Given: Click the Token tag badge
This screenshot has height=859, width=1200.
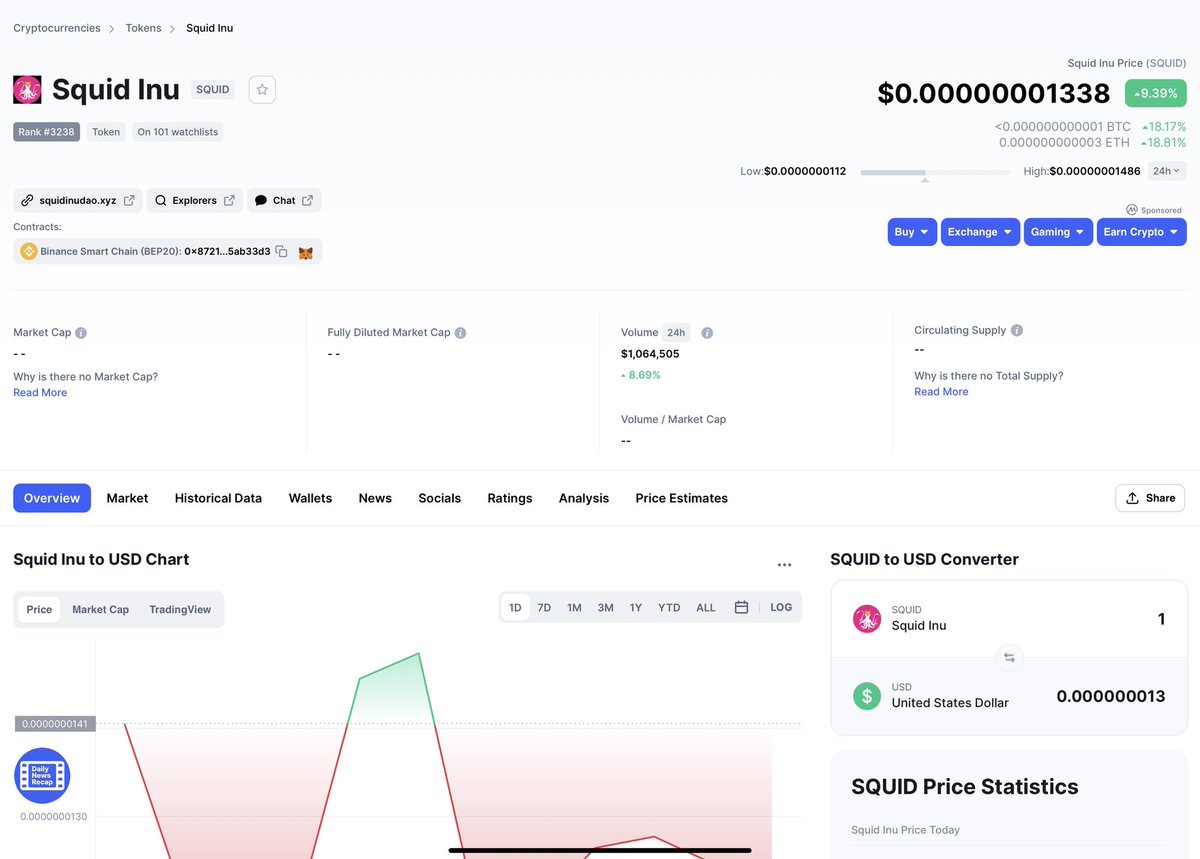Looking at the screenshot, I should tap(106, 132).
